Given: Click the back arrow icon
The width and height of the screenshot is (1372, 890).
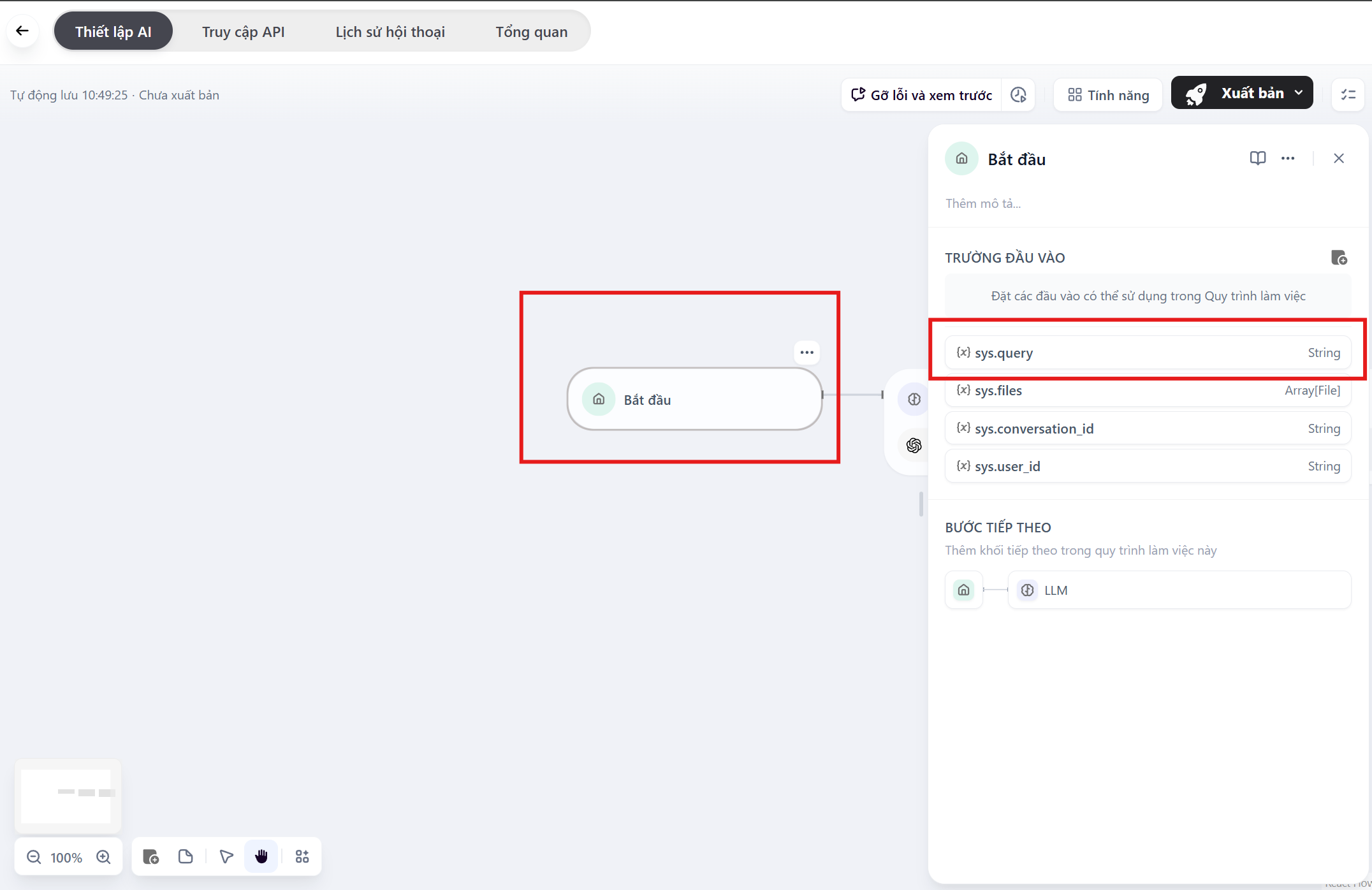Looking at the screenshot, I should click(x=22, y=31).
